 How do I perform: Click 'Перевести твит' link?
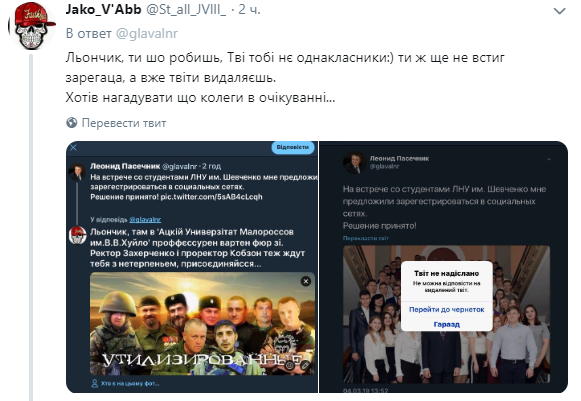(x=124, y=123)
